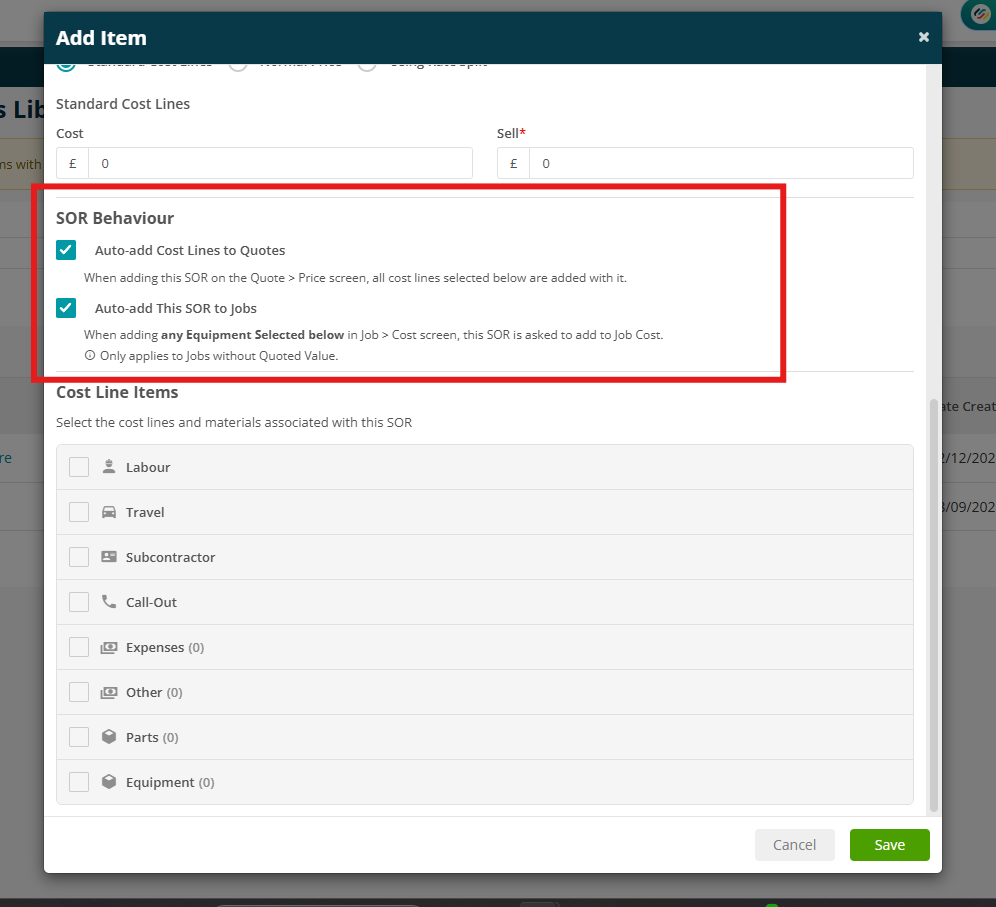Click the Add Item dialog scrollbar
The height and width of the screenshot is (907, 996).
pyautogui.click(x=934, y=605)
